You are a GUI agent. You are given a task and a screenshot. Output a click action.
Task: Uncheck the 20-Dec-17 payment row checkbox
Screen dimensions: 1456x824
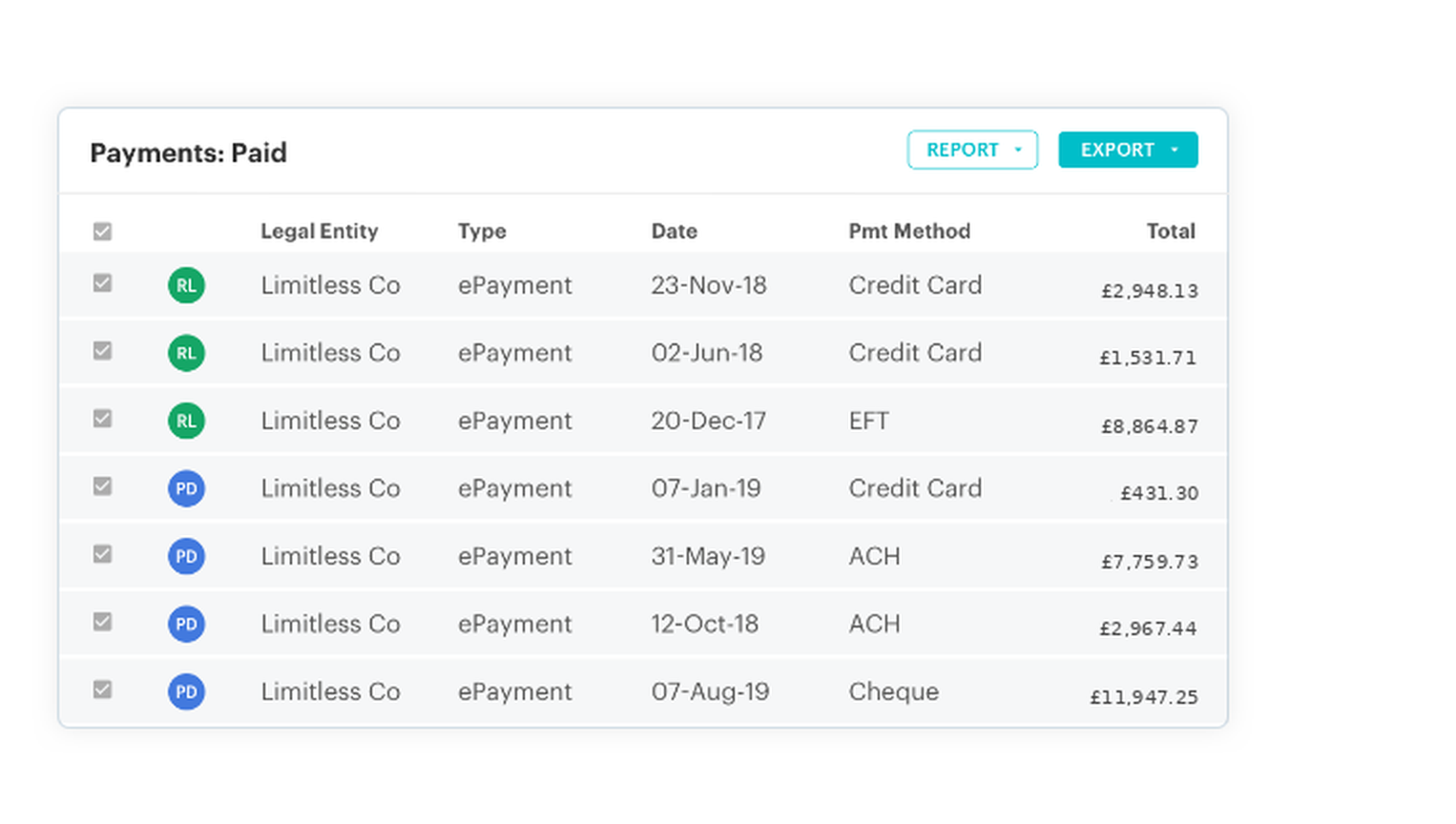click(102, 419)
